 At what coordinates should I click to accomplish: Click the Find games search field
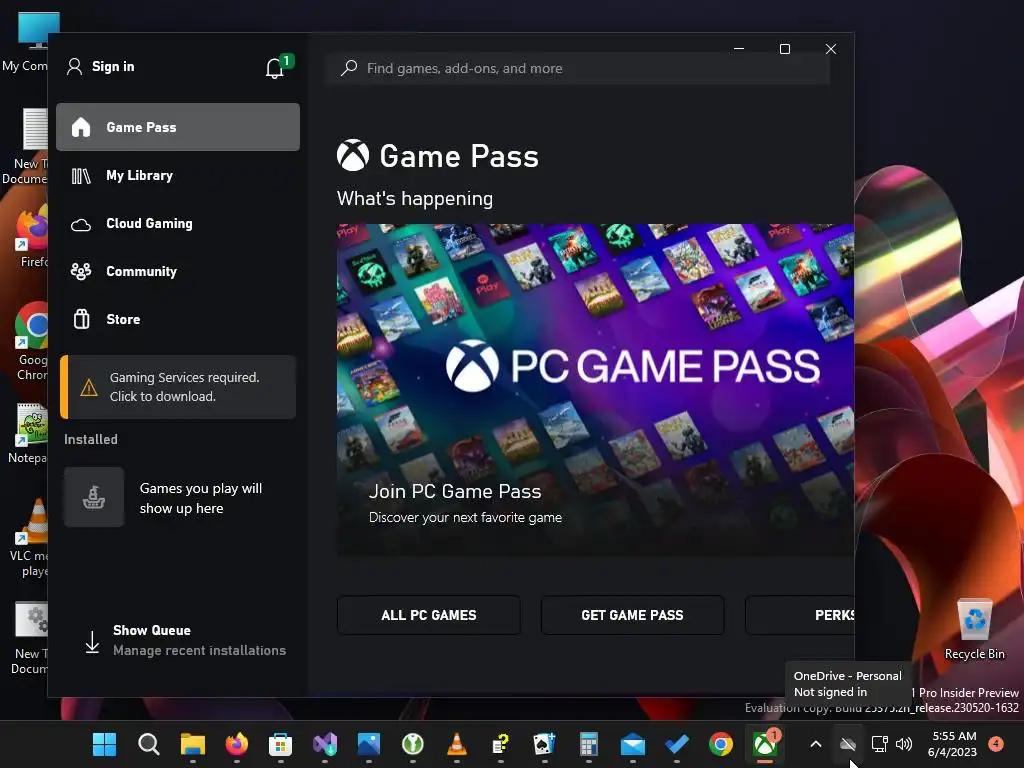coord(577,69)
